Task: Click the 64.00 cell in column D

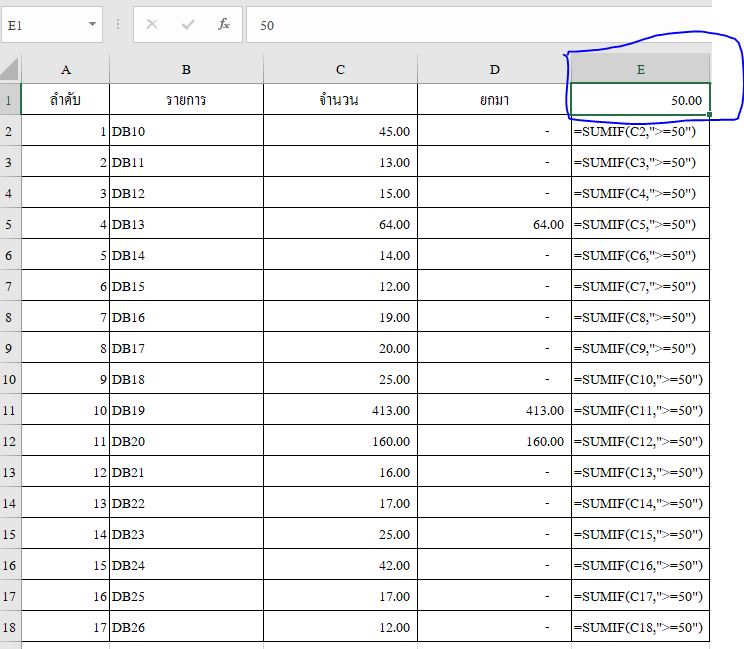Action: (x=494, y=224)
